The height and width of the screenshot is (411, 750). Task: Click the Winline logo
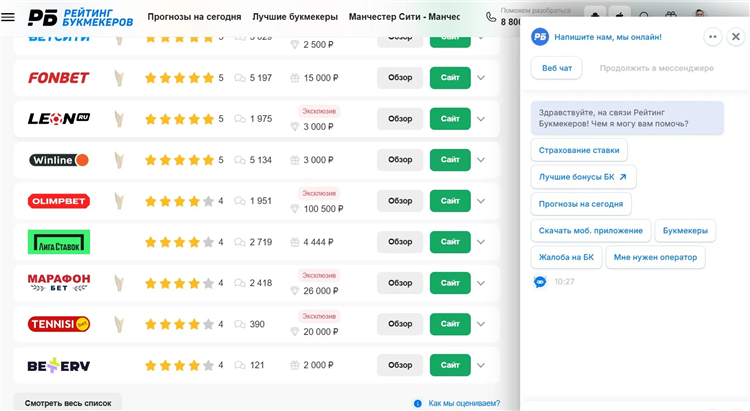click(59, 160)
